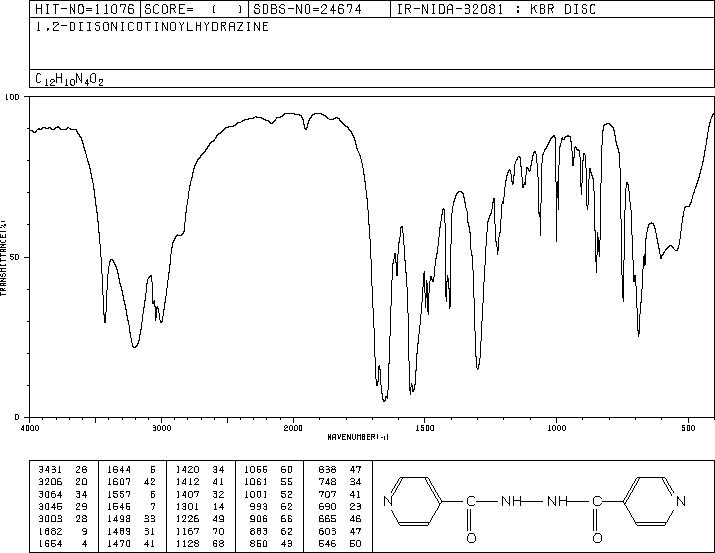715x553 pixels.
Task: Select peak table value 1607
Action: (x=119, y=481)
